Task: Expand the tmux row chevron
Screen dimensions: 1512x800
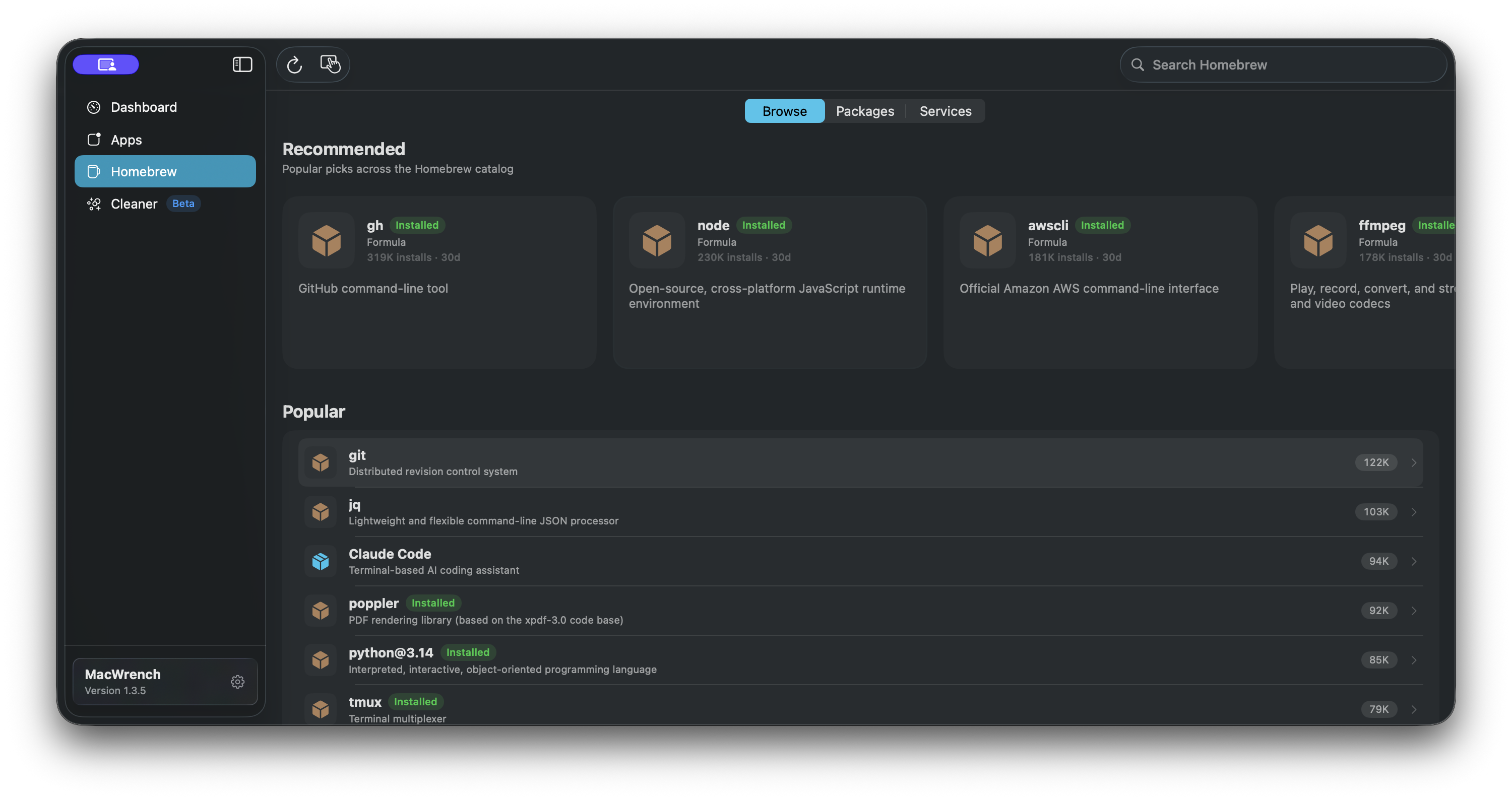Action: (x=1414, y=709)
